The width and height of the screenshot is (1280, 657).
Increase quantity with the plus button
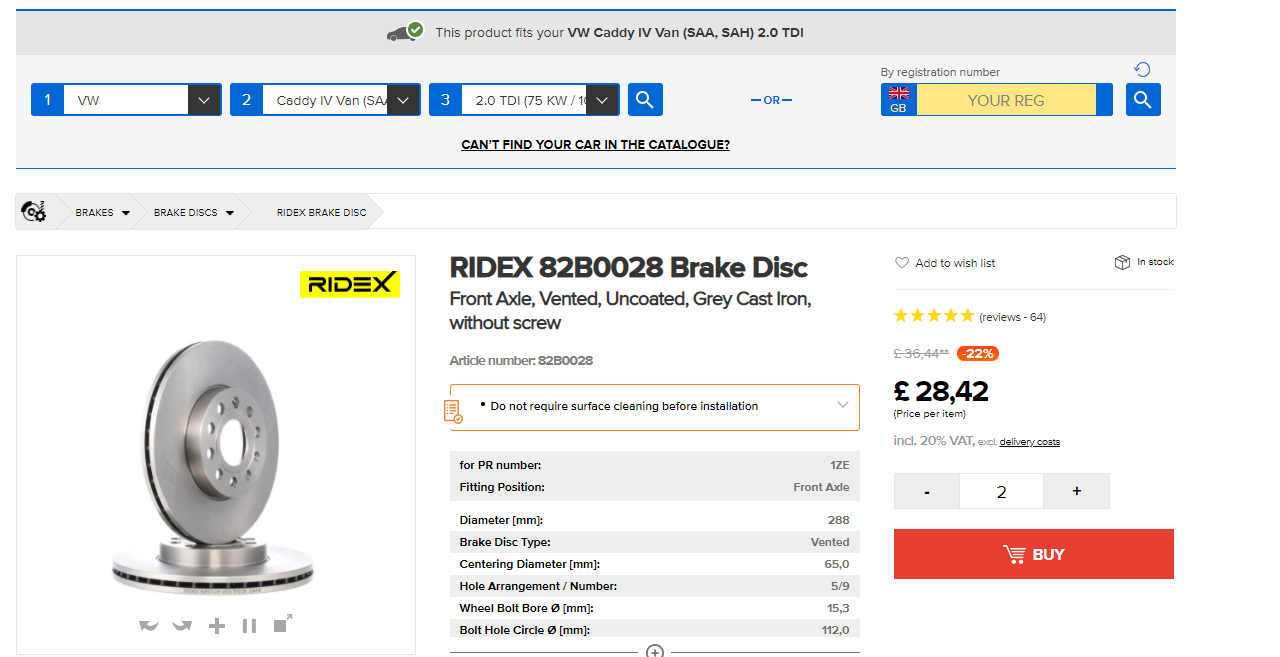point(1076,491)
